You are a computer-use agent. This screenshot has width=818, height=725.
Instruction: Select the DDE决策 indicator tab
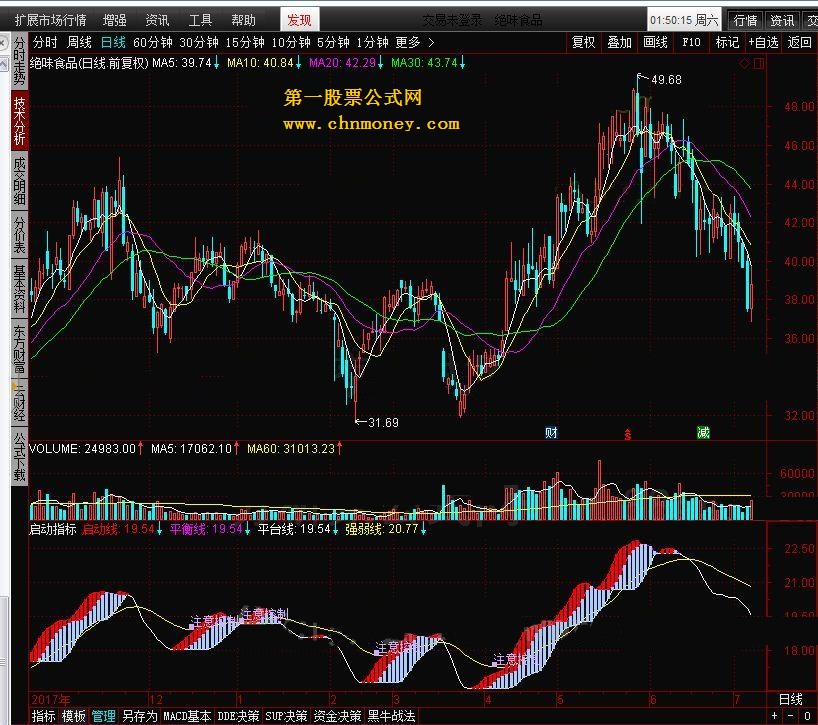click(x=238, y=716)
